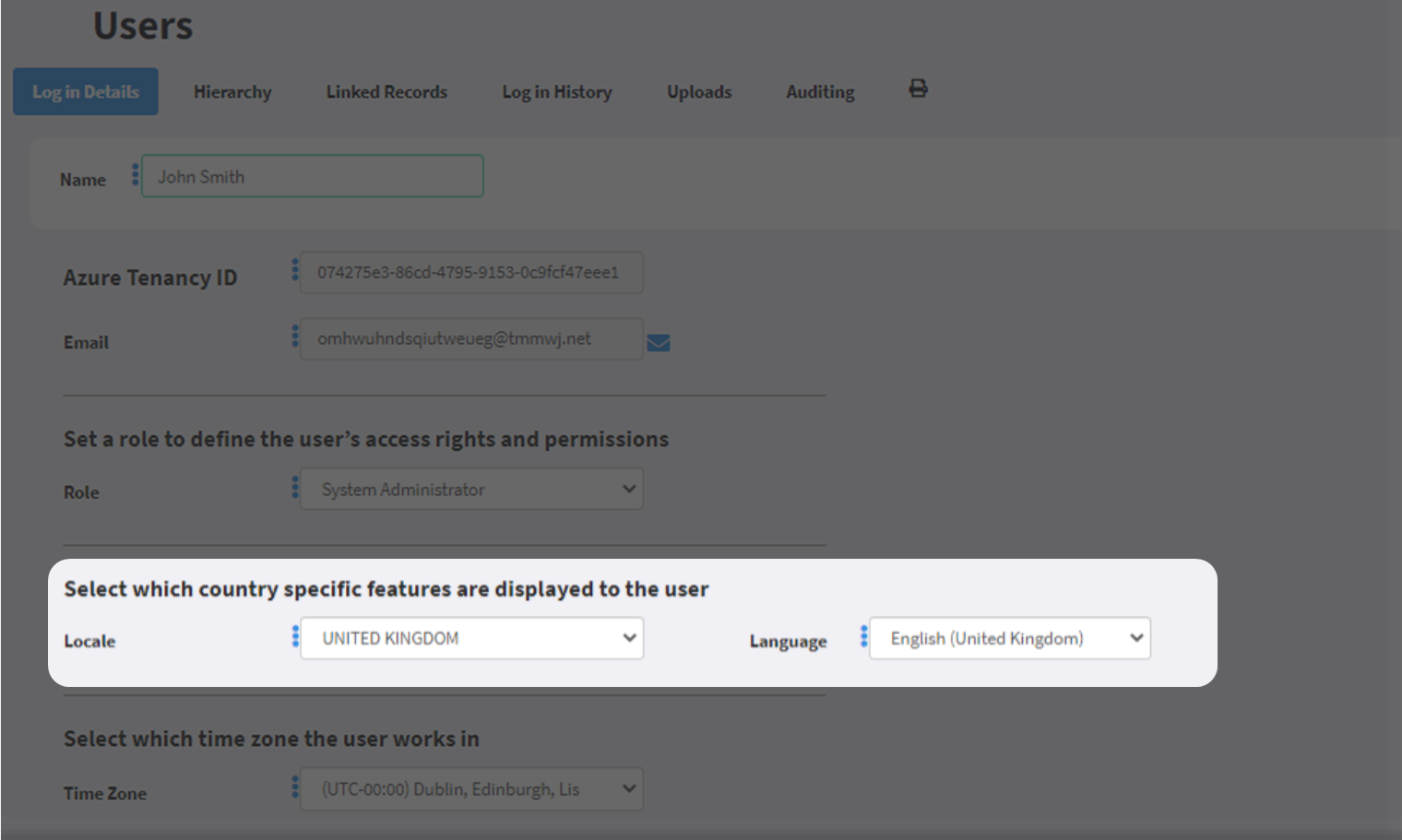This screenshot has width=1402, height=840.
Task: Click the 'Select which time zone' heading
Action: point(271,739)
